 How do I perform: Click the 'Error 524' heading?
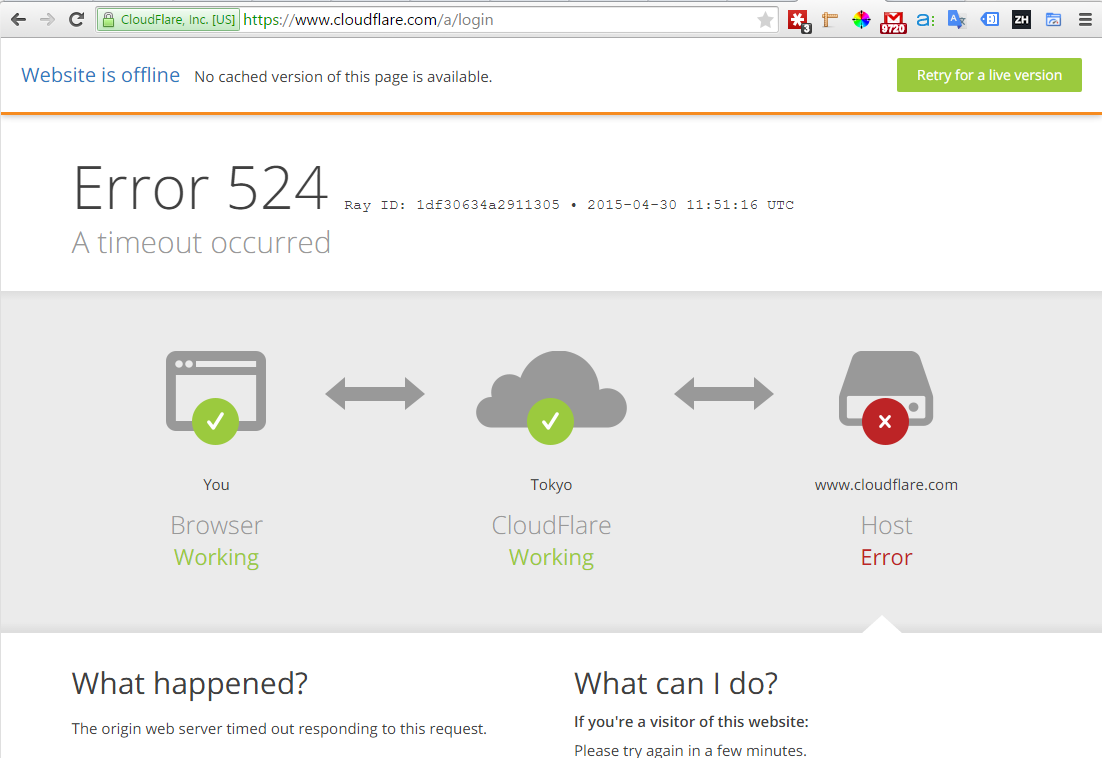(200, 188)
